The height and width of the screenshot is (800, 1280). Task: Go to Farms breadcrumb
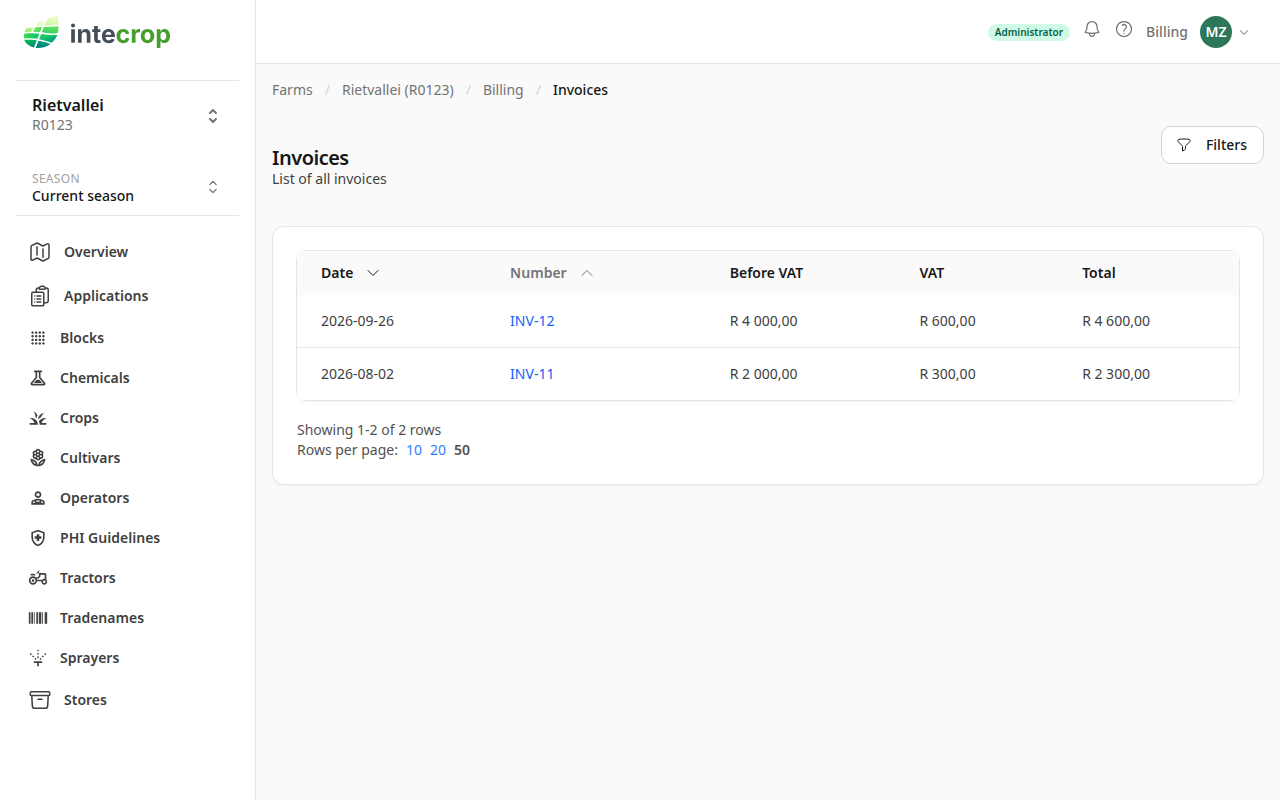coord(292,90)
